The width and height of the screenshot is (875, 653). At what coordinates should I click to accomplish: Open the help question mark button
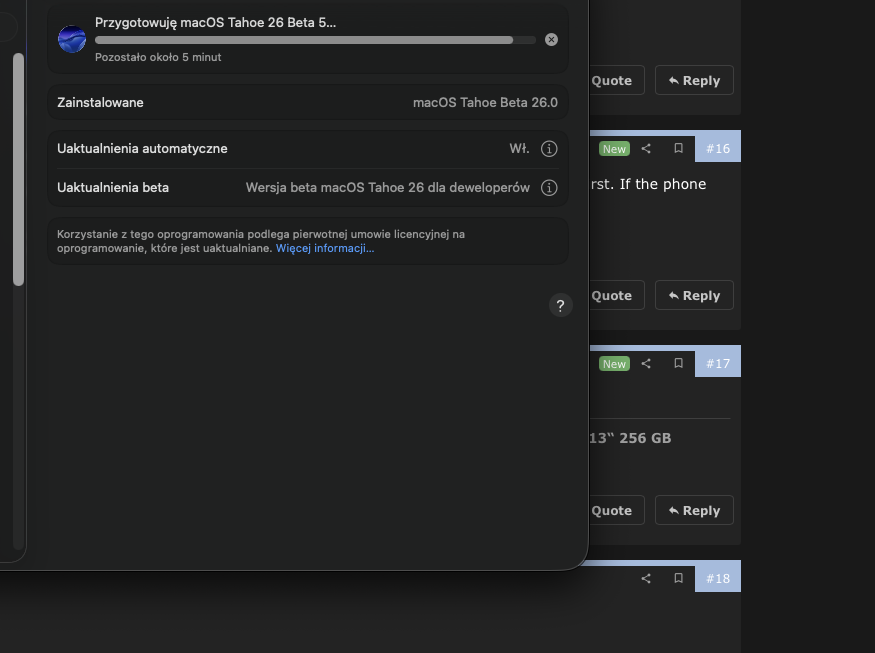click(561, 305)
